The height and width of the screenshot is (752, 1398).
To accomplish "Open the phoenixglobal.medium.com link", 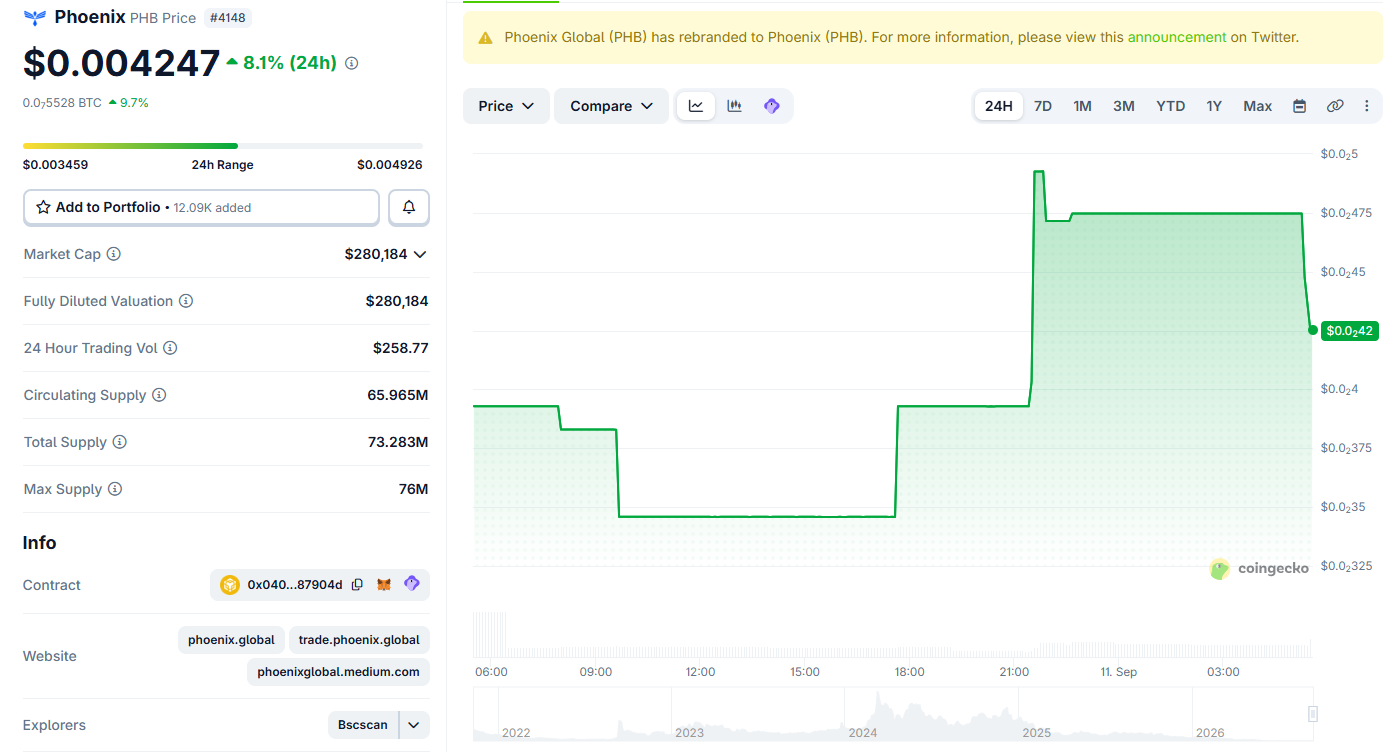I will (338, 672).
